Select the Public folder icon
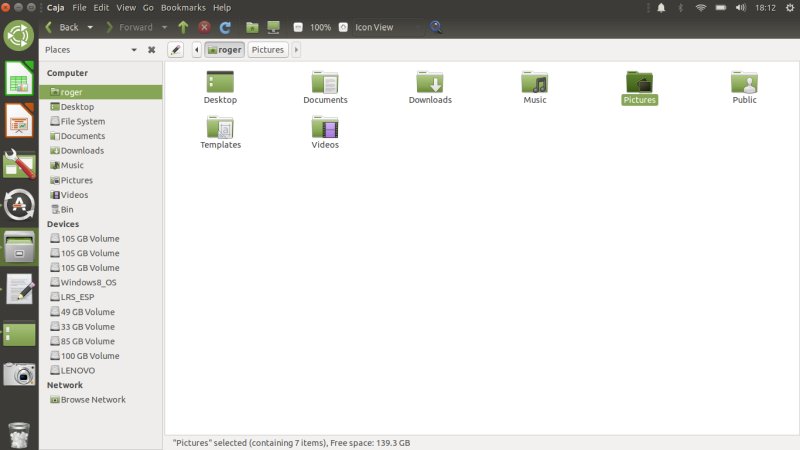This screenshot has width=800, height=450. (x=744, y=87)
